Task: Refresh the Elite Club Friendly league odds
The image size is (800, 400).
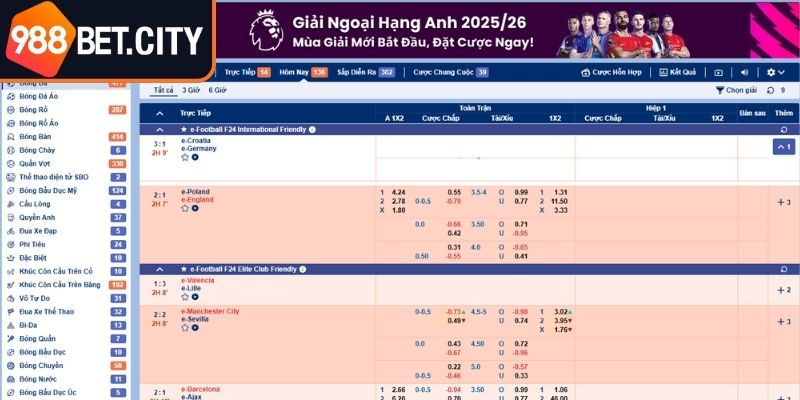Action: pyautogui.click(x=784, y=269)
